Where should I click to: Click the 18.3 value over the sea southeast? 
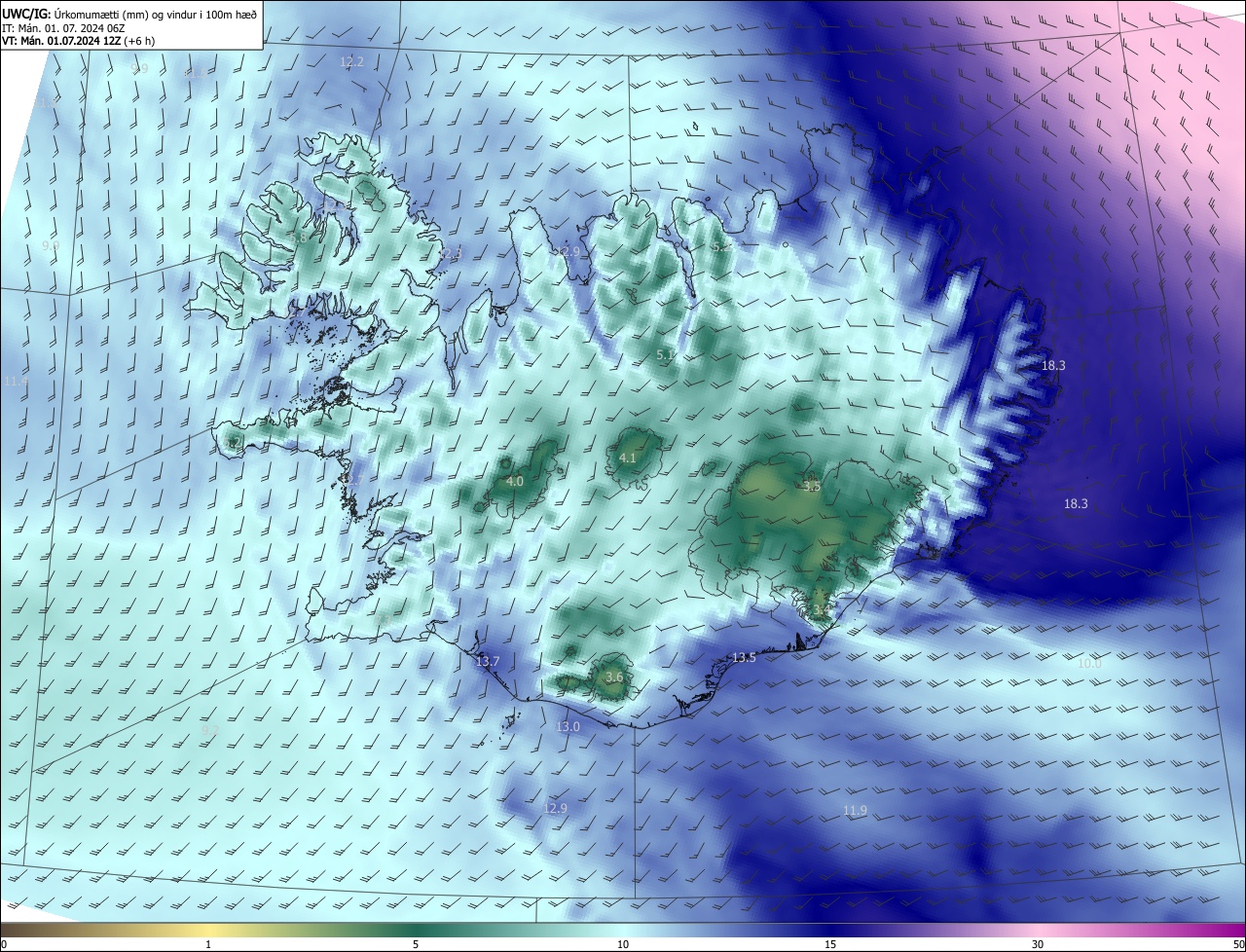tap(1076, 503)
